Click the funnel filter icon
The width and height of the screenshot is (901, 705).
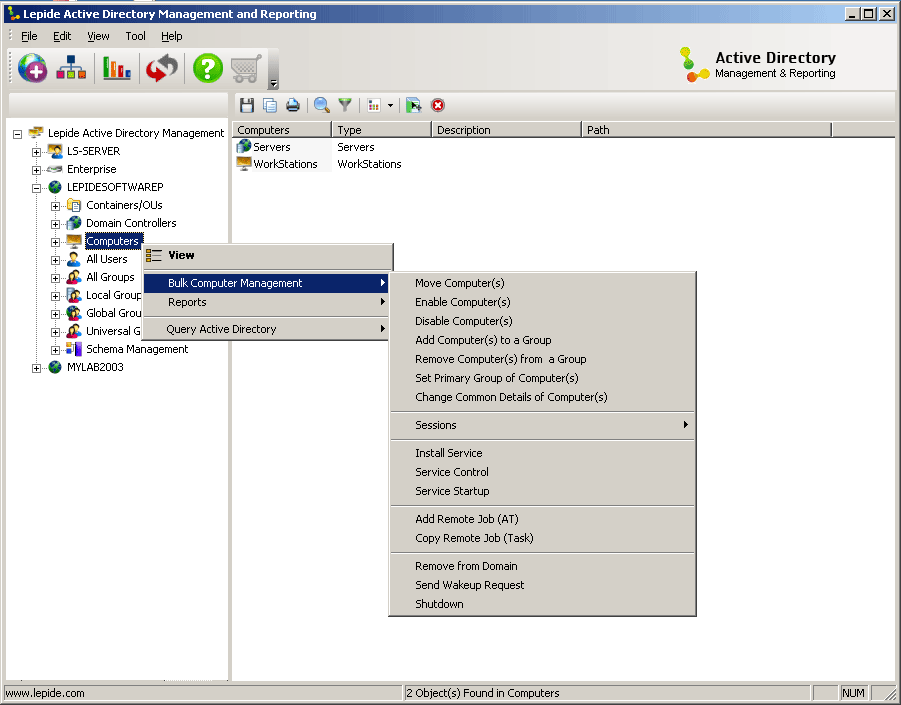pos(345,105)
